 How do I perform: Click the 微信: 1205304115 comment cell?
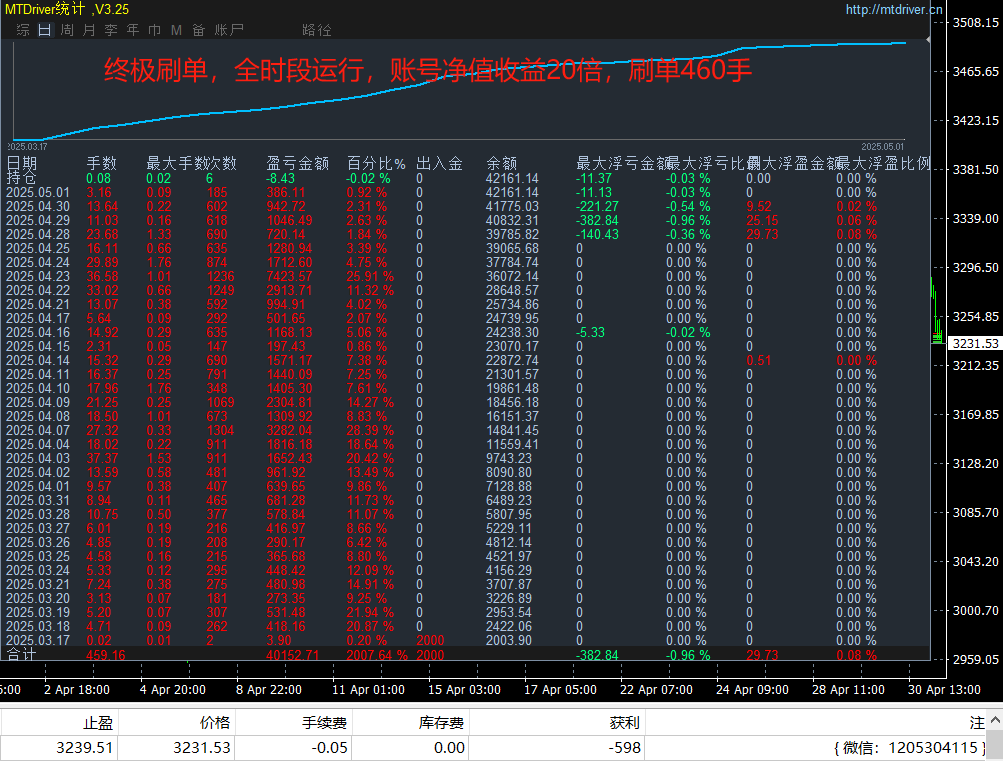pyautogui.click(x=910, y=748)
